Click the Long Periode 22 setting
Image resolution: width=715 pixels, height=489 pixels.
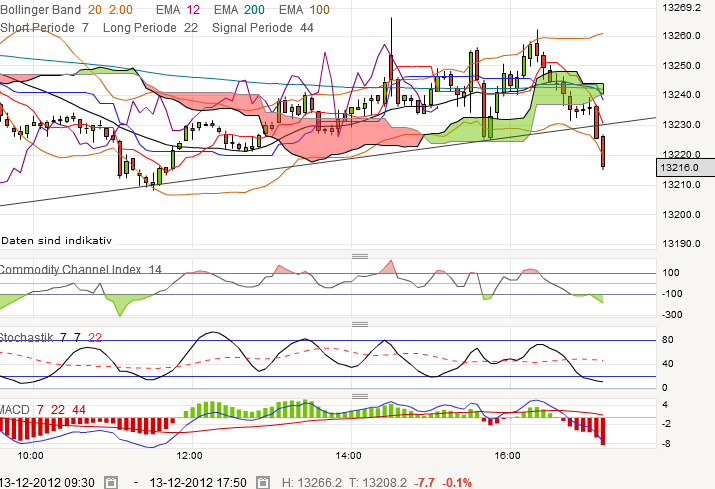150,28
